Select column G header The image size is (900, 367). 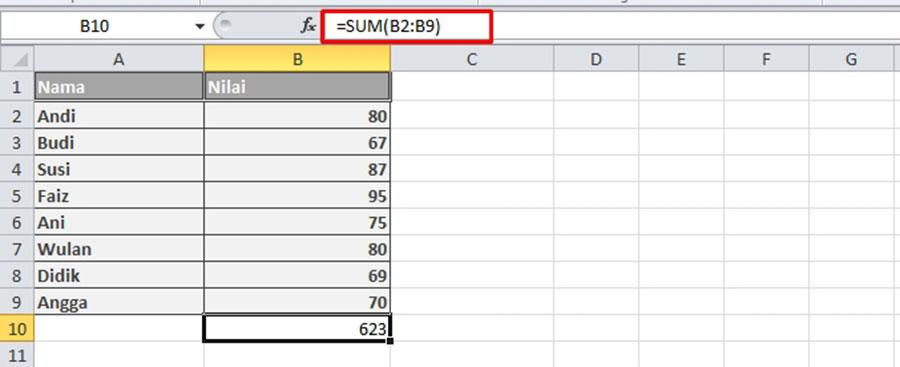pos(852,59)
